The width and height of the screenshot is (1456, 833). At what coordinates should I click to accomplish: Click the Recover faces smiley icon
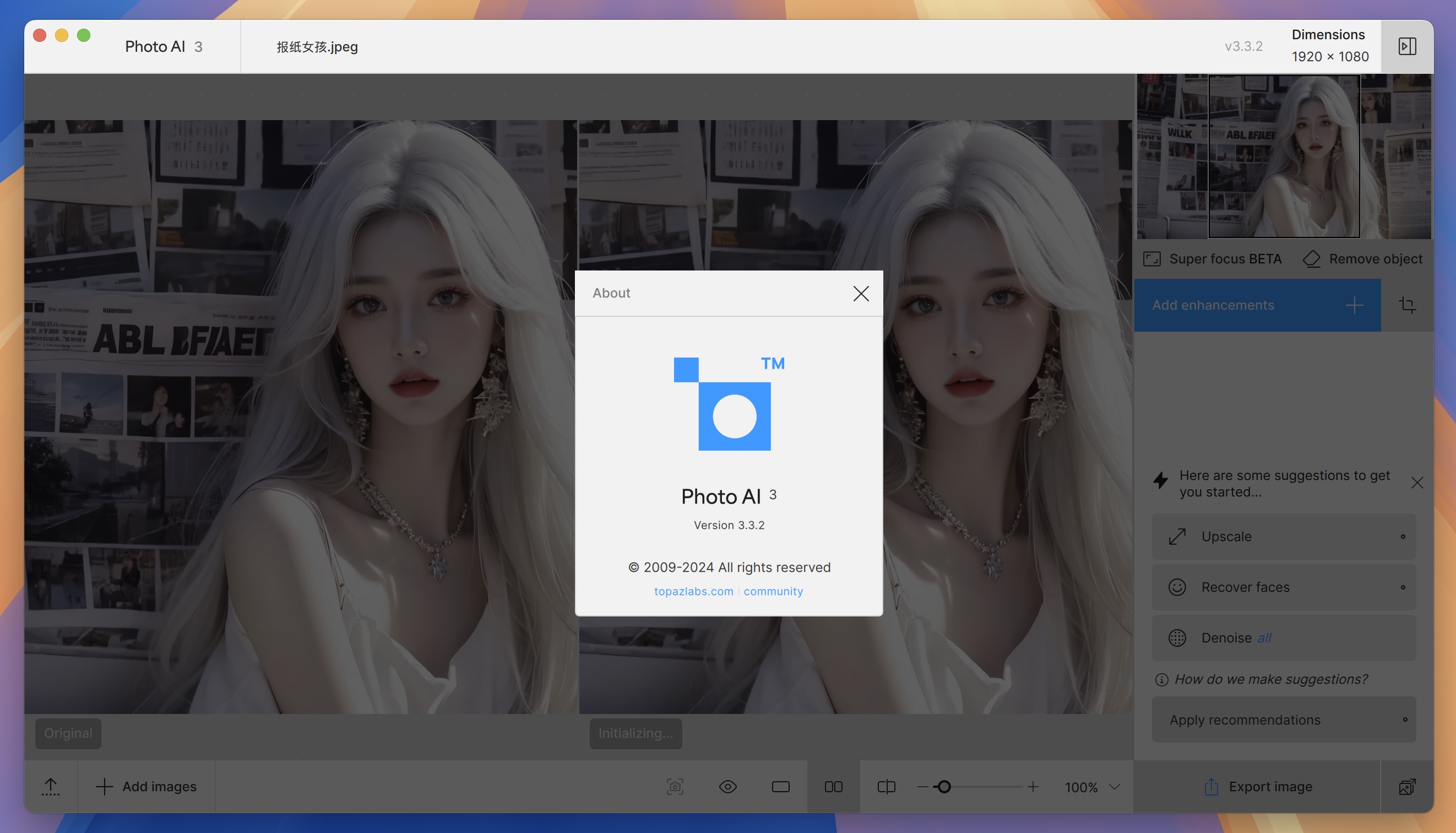coord(1177,587)
